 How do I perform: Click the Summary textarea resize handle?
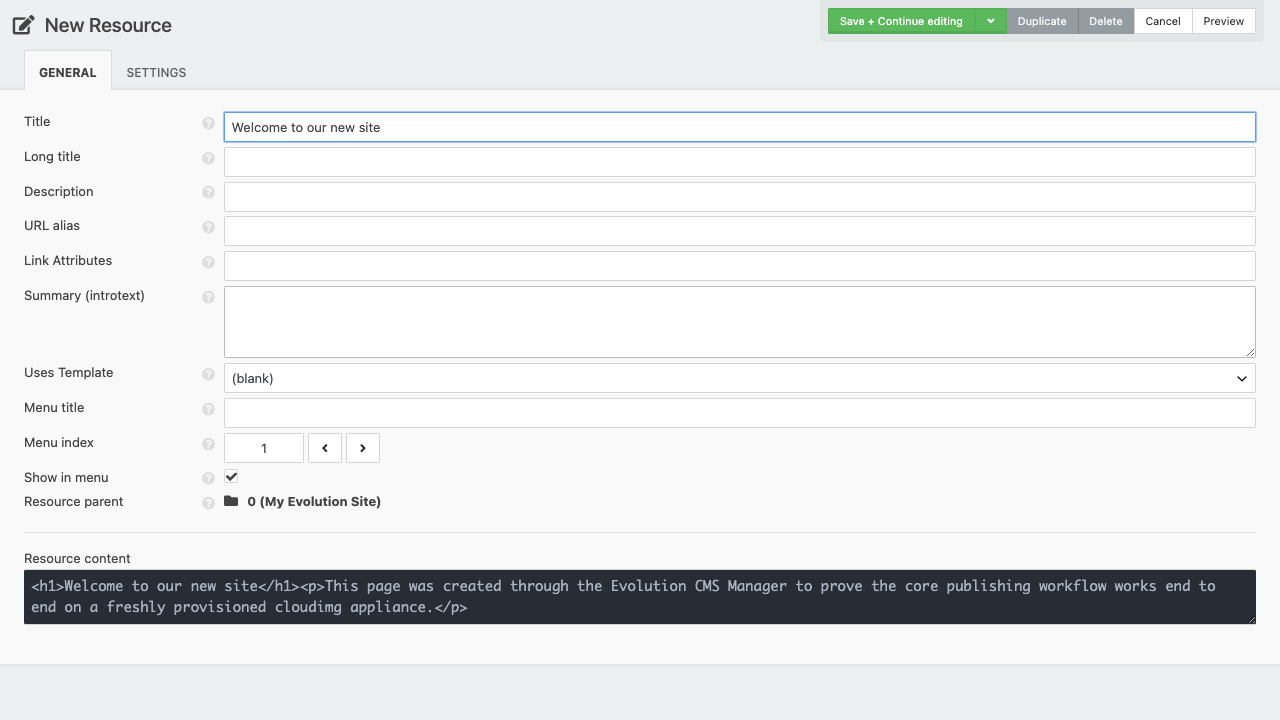click(1250, 352)
